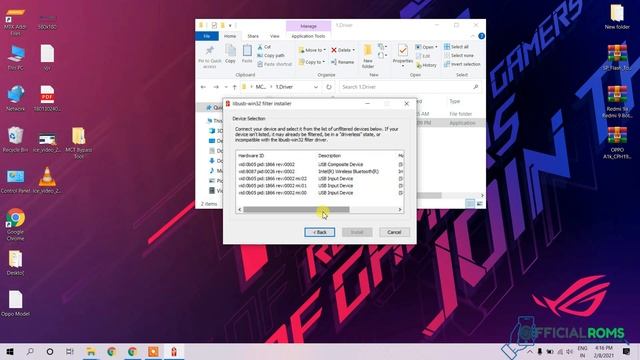The image size is (640, 360).
Task: Click History in the Open group
Action: 427,65
